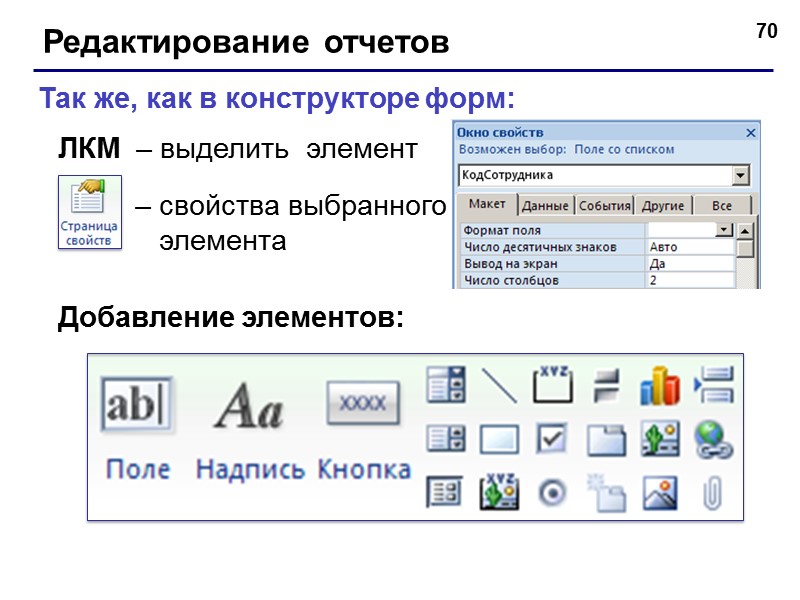Select the option button (radio) control icon

click(x=552, y=493)
